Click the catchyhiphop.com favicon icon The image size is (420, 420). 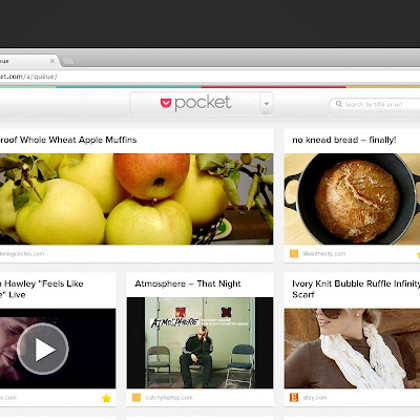tap(136, 397)
